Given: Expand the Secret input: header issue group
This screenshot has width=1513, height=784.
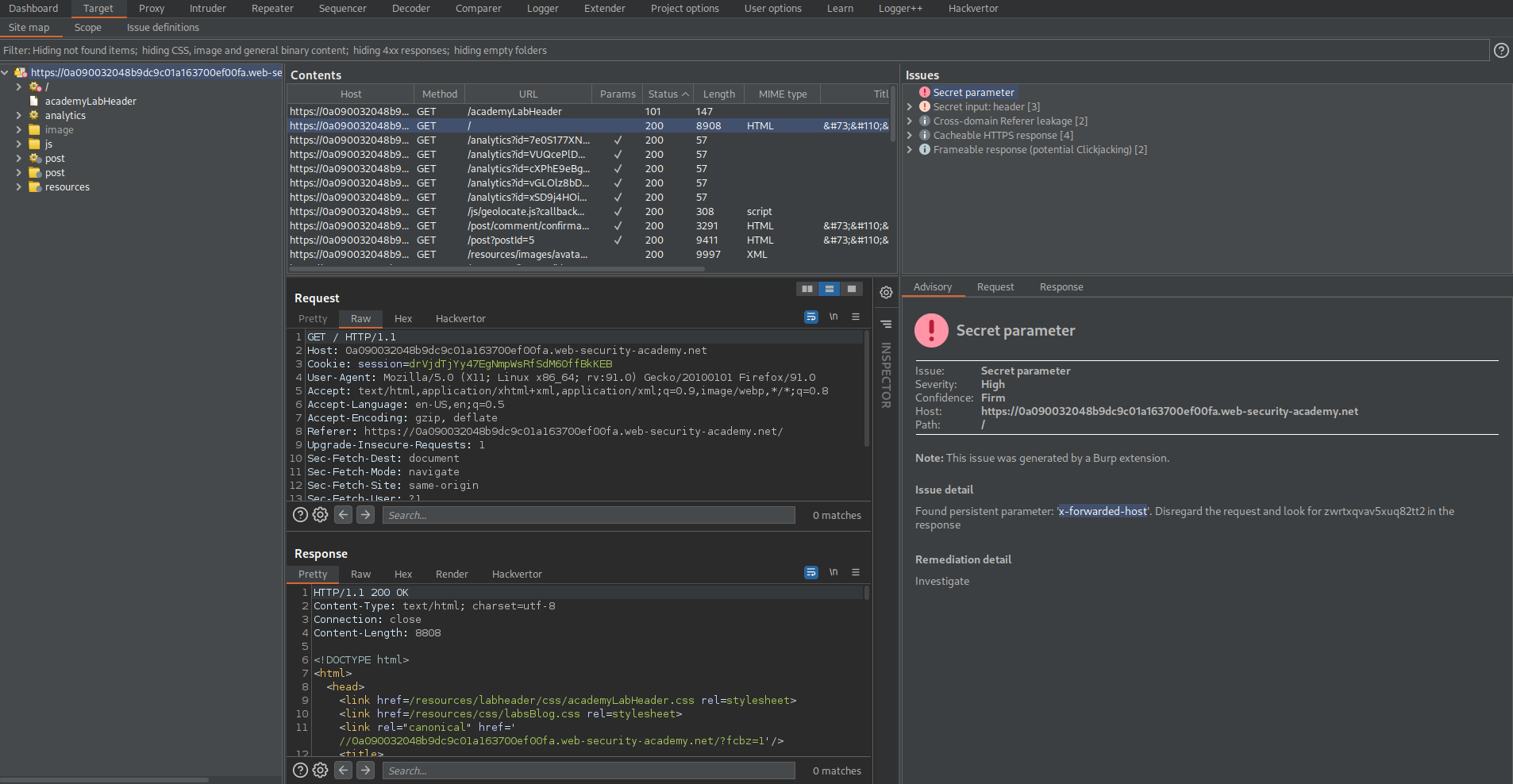Looking at the screenshot, I should pyautogui.click(x=910, y=106).
